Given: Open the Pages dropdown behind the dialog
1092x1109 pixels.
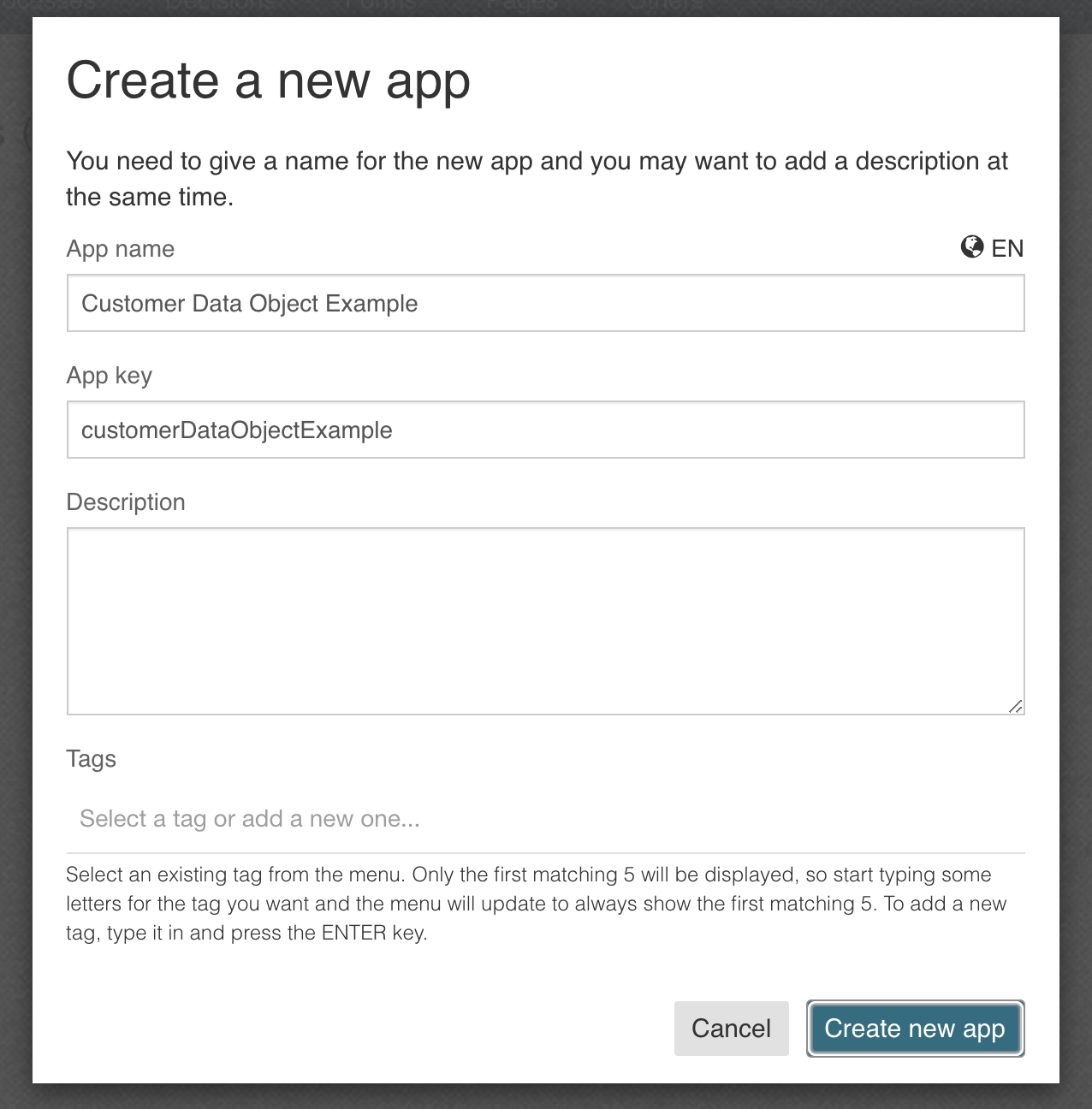Looking at the screenshot, I should (521, 5).
